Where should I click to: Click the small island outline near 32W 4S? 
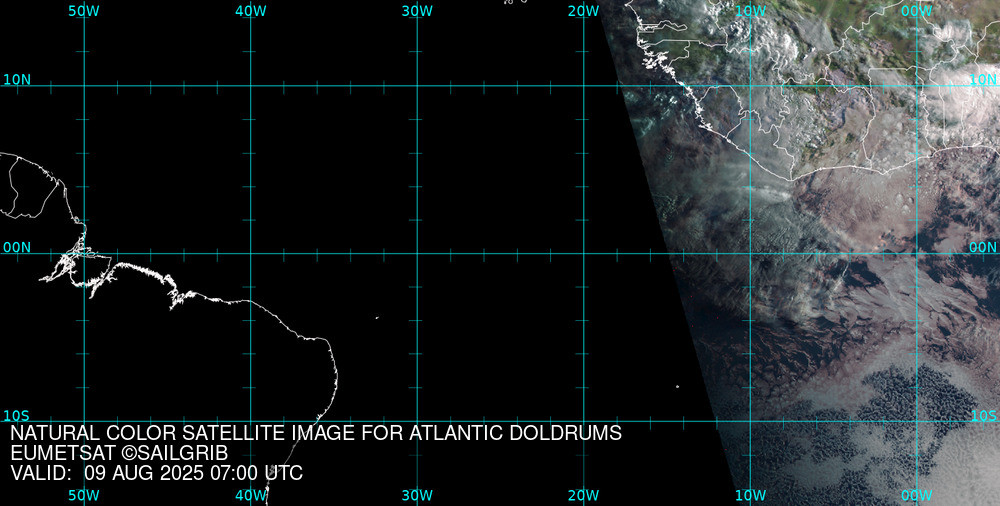pyautogui.click(x=377, y=318)
